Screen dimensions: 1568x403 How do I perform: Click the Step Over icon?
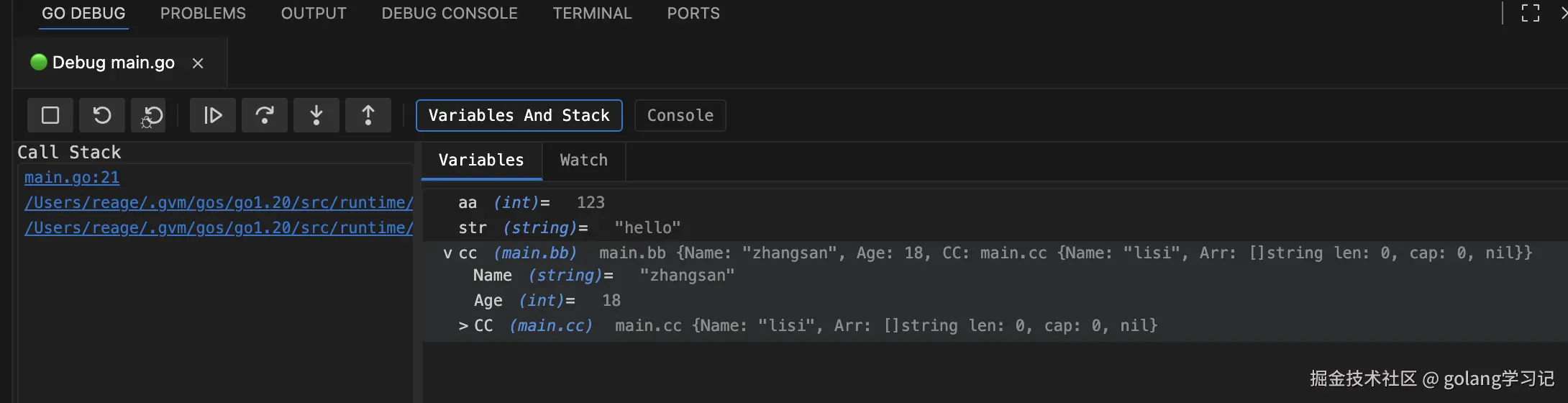coord(265,115)
